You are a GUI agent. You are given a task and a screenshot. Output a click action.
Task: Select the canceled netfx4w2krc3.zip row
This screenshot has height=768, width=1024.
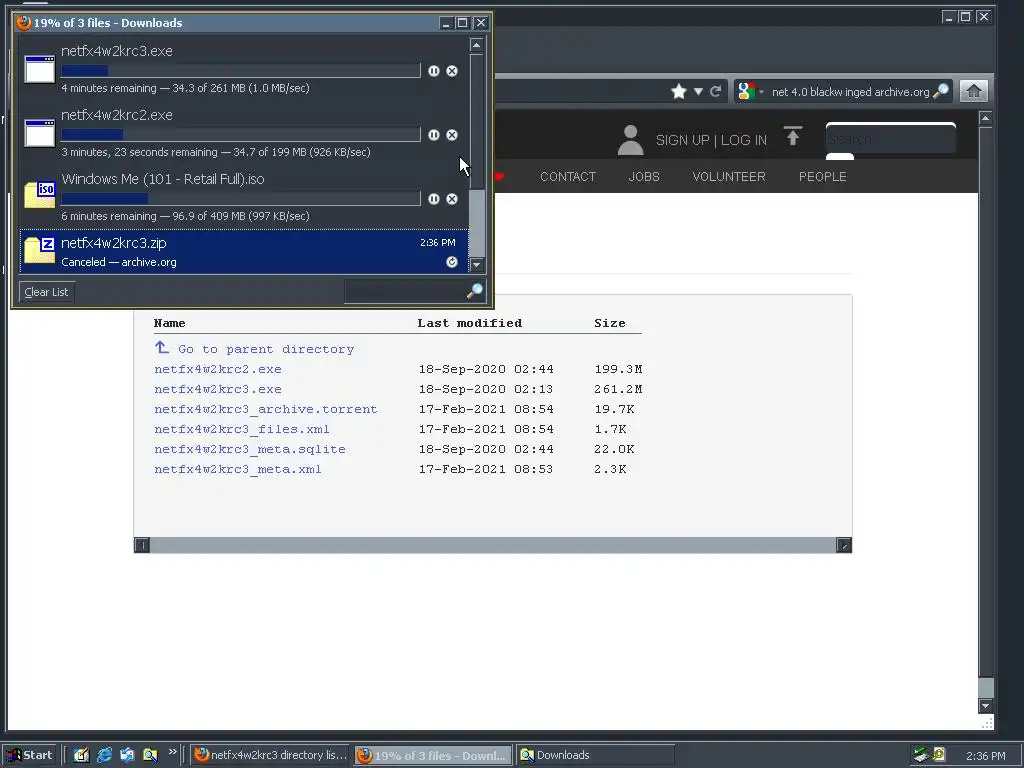coord(244,251)
